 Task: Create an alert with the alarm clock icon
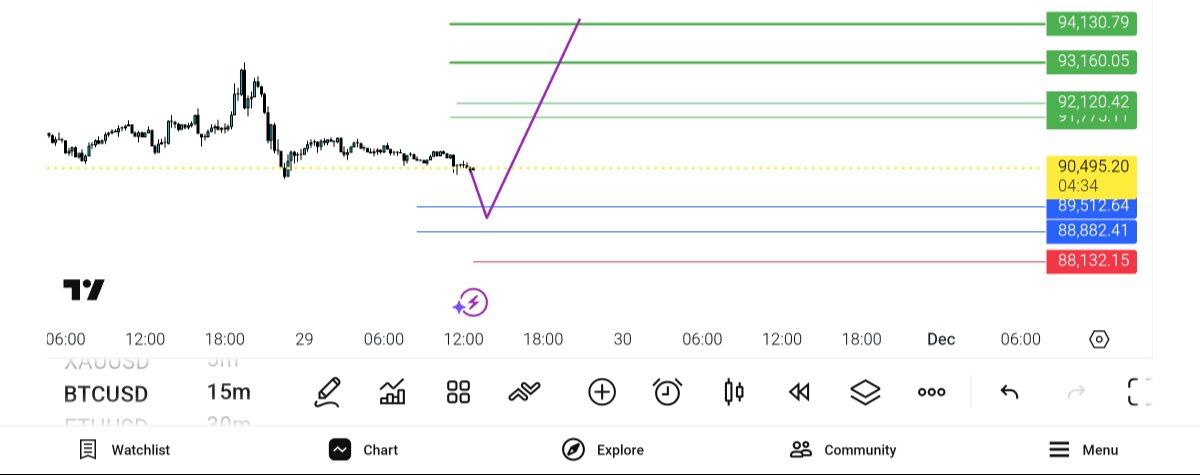[x=667, y=392]
